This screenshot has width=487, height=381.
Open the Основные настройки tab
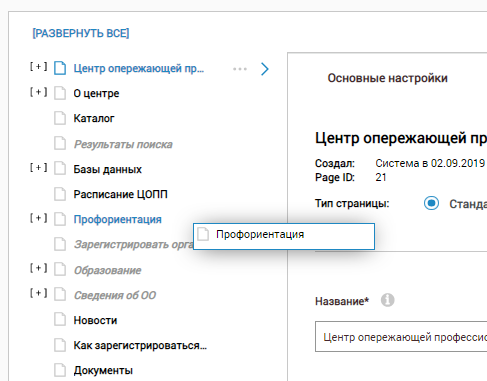(387, 78)
